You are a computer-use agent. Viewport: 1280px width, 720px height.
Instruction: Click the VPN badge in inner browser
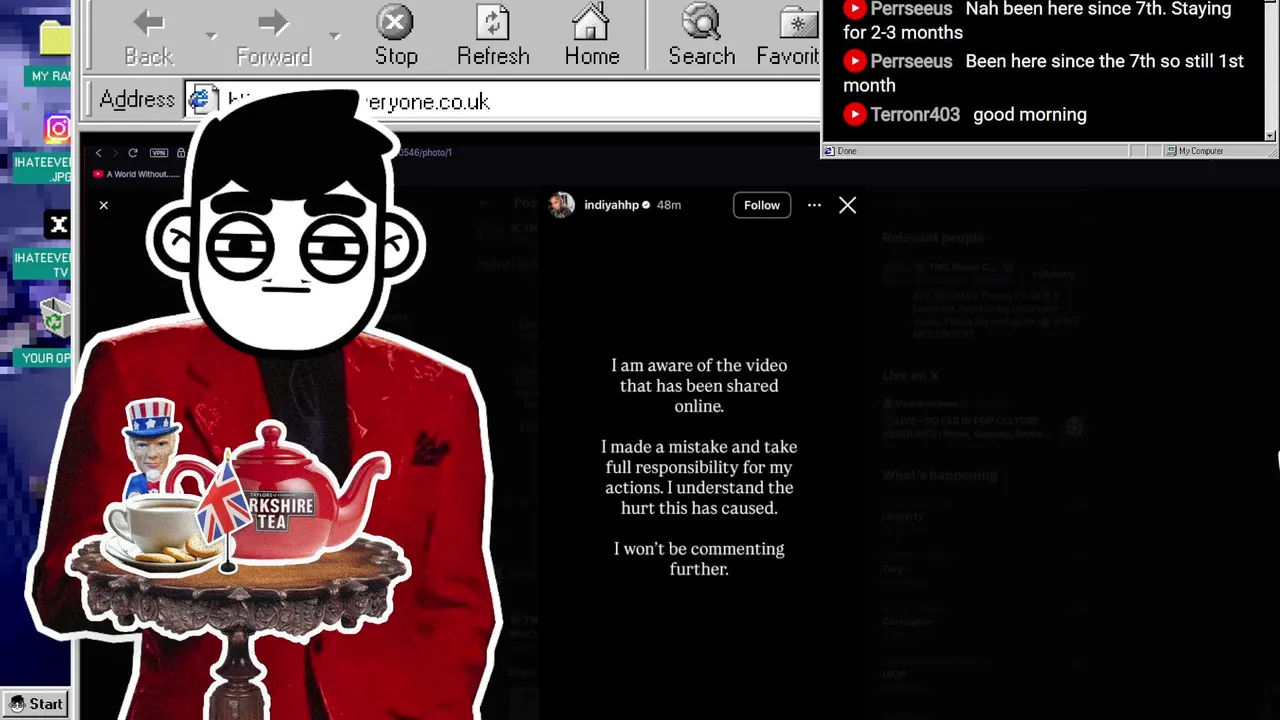point(158,153)
